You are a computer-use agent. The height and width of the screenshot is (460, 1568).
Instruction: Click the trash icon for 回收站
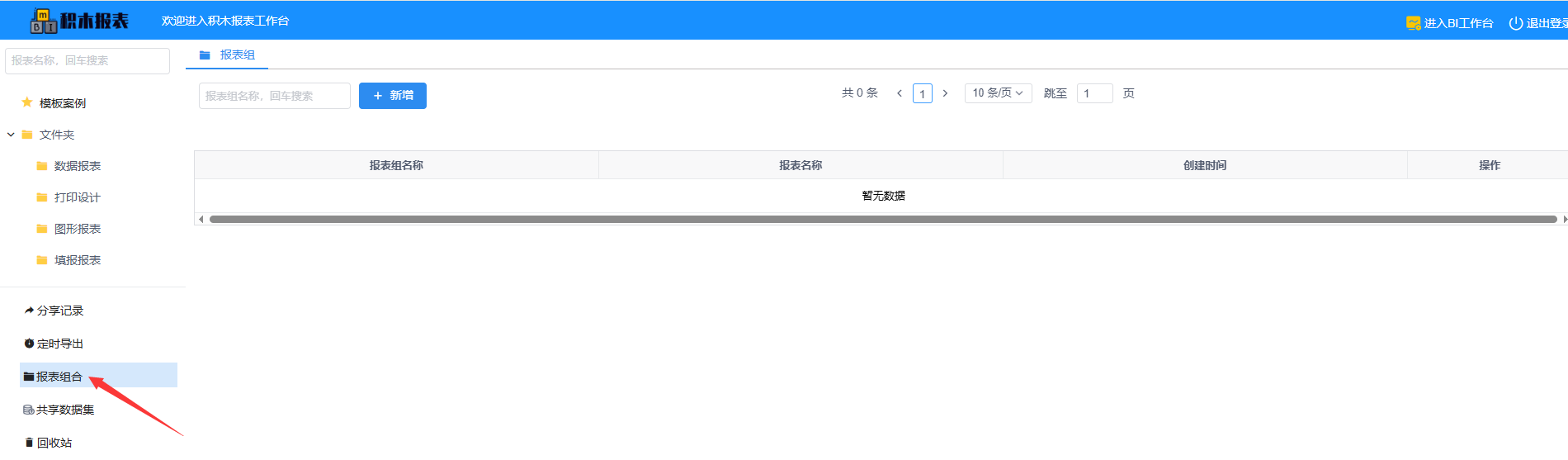coord(30,443)
